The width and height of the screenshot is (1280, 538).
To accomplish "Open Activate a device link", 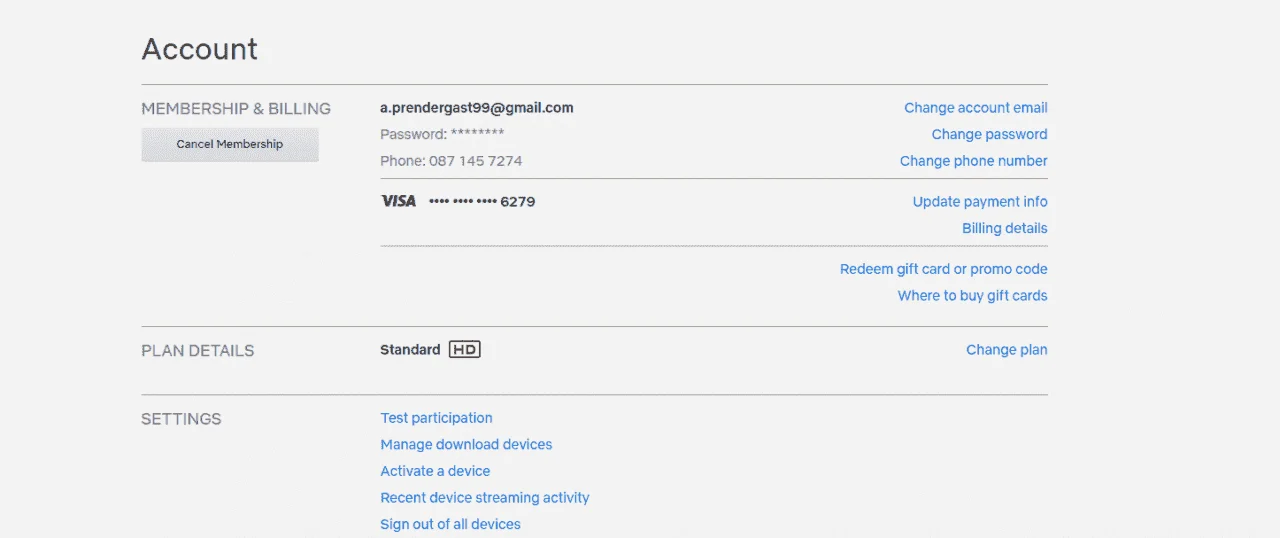I will click(435, 471).
